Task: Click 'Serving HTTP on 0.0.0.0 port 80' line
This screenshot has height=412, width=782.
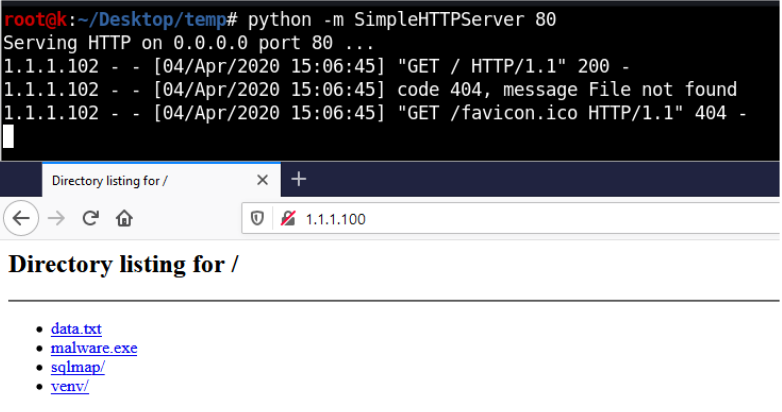Action: (188, 43)
